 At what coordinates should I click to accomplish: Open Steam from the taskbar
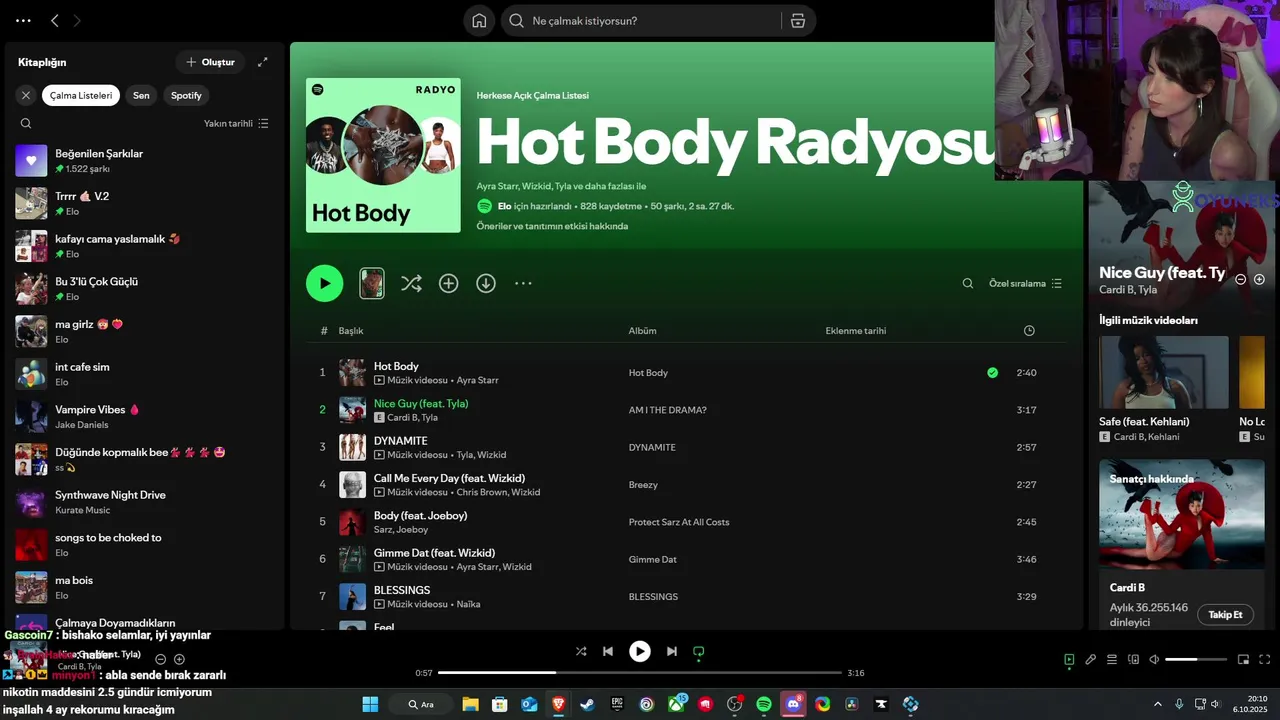[587, 704]
